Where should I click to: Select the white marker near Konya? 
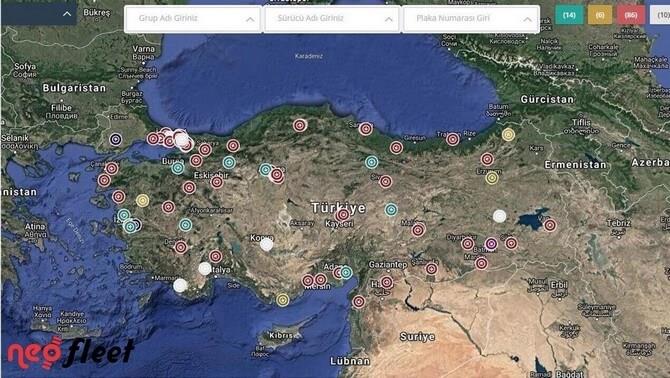tap(267, 244)
